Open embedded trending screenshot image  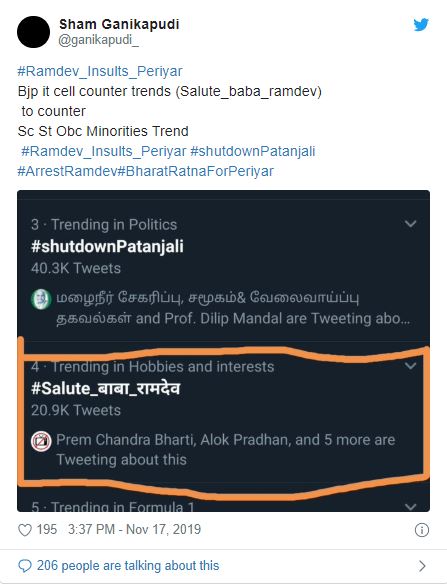coord(224,351)
